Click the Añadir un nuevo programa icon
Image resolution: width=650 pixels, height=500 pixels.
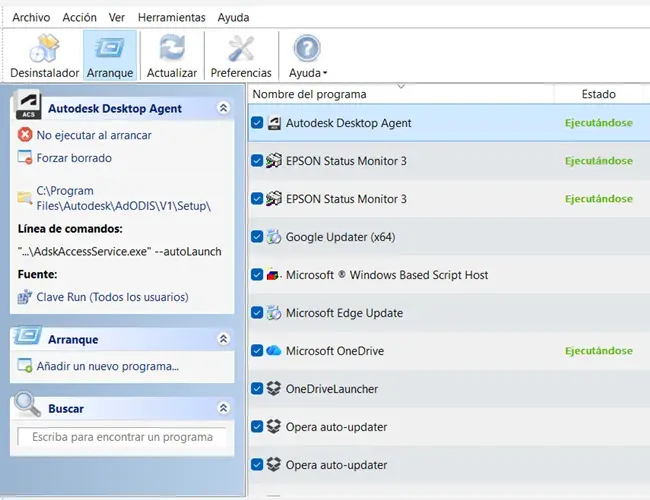pyautogui.click(x=25, y=366)
